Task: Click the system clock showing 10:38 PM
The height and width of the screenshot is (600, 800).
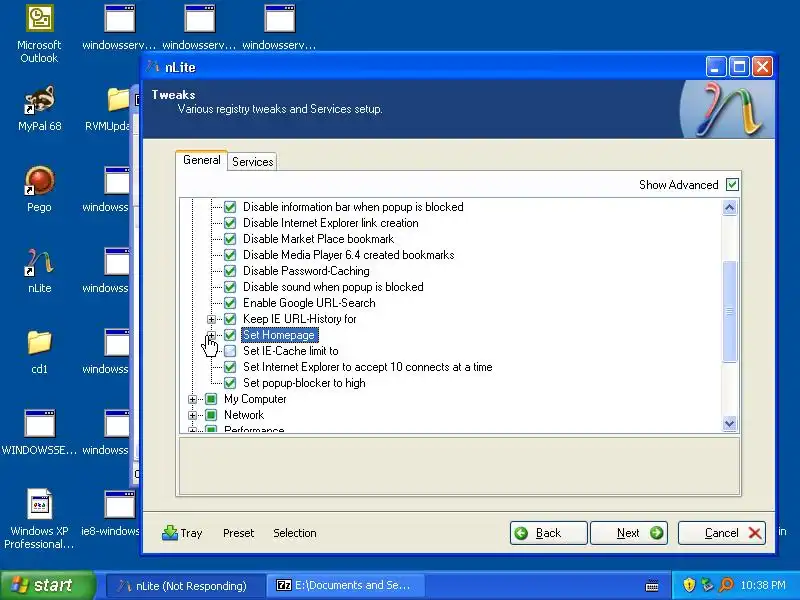Action: click(763, 585)
